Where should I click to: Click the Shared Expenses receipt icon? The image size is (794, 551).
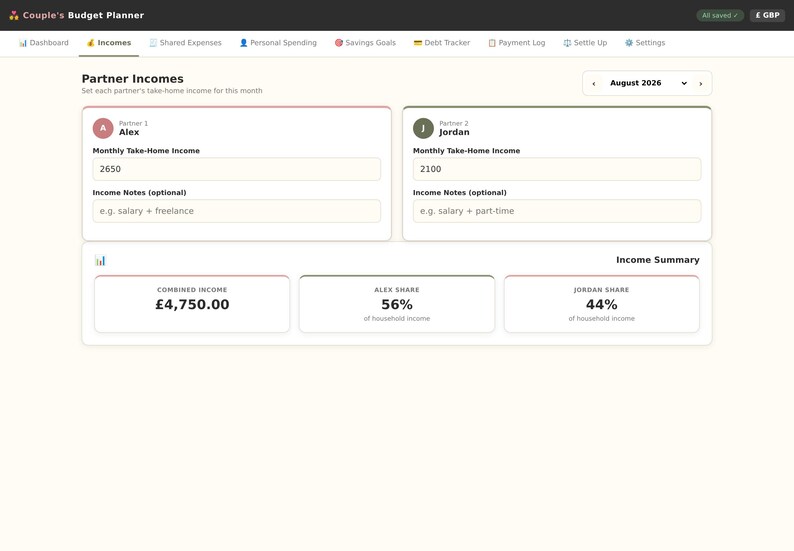153,43
